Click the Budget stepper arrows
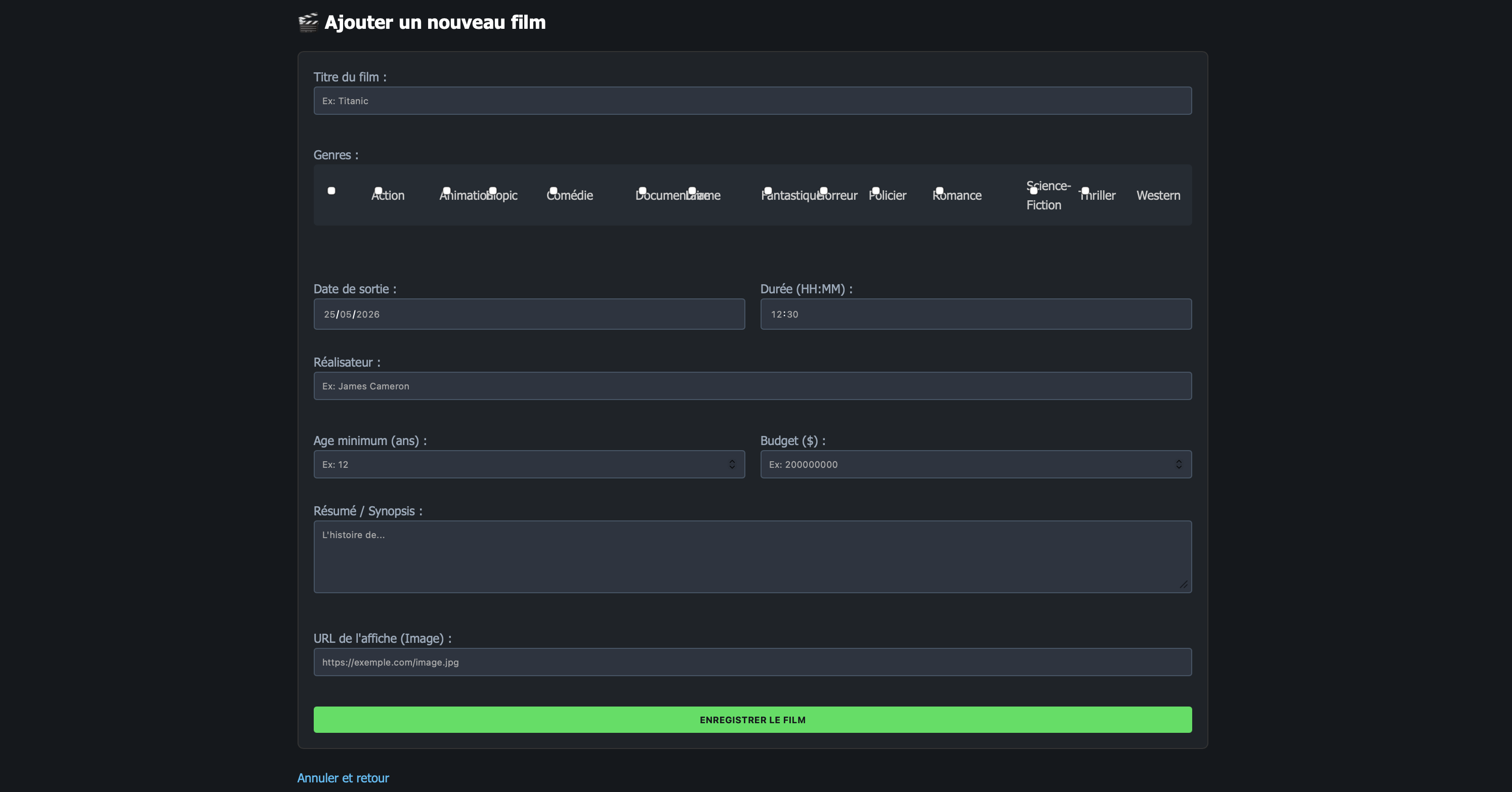The height and width of the screenshot is (792, 1512). [x=1179, y=465]
